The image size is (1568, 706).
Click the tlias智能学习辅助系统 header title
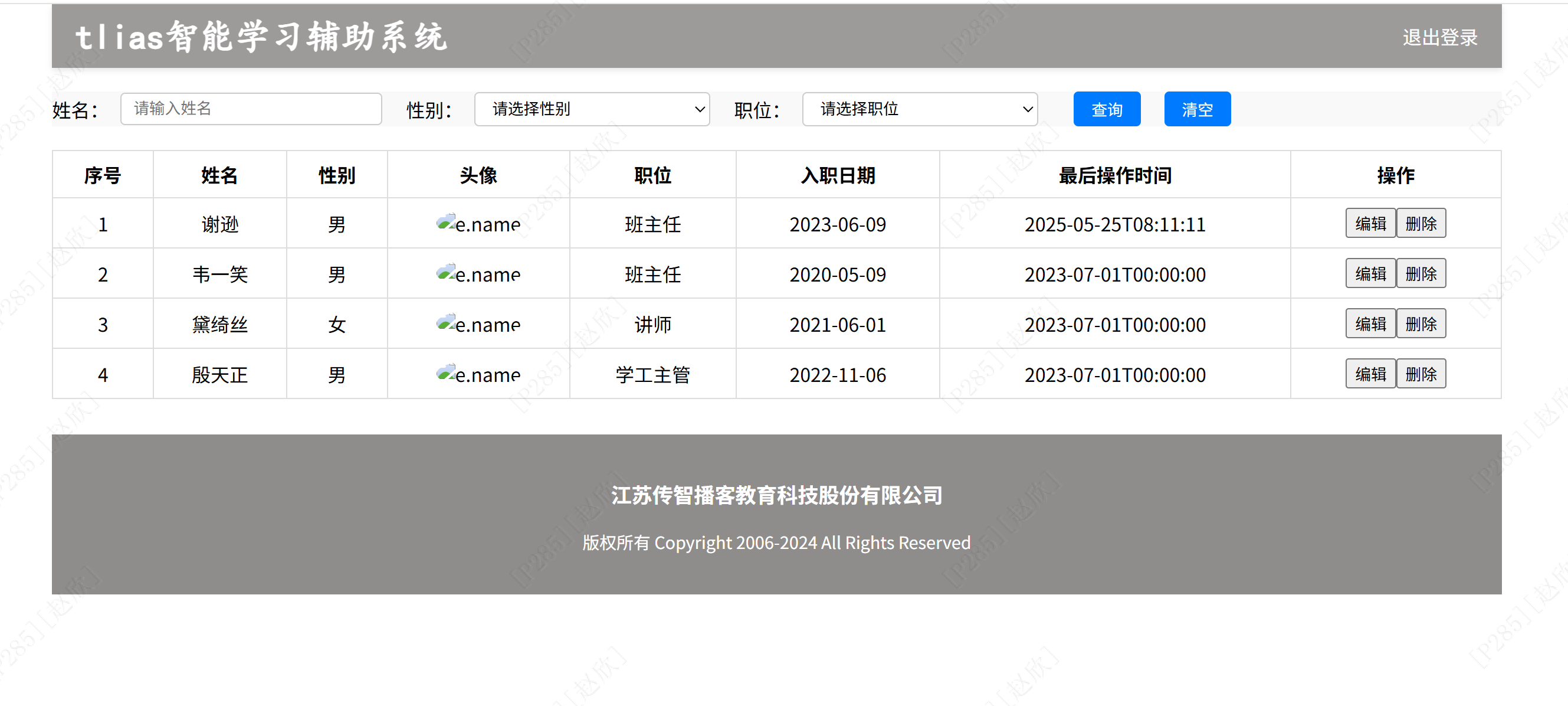(261, 37)
